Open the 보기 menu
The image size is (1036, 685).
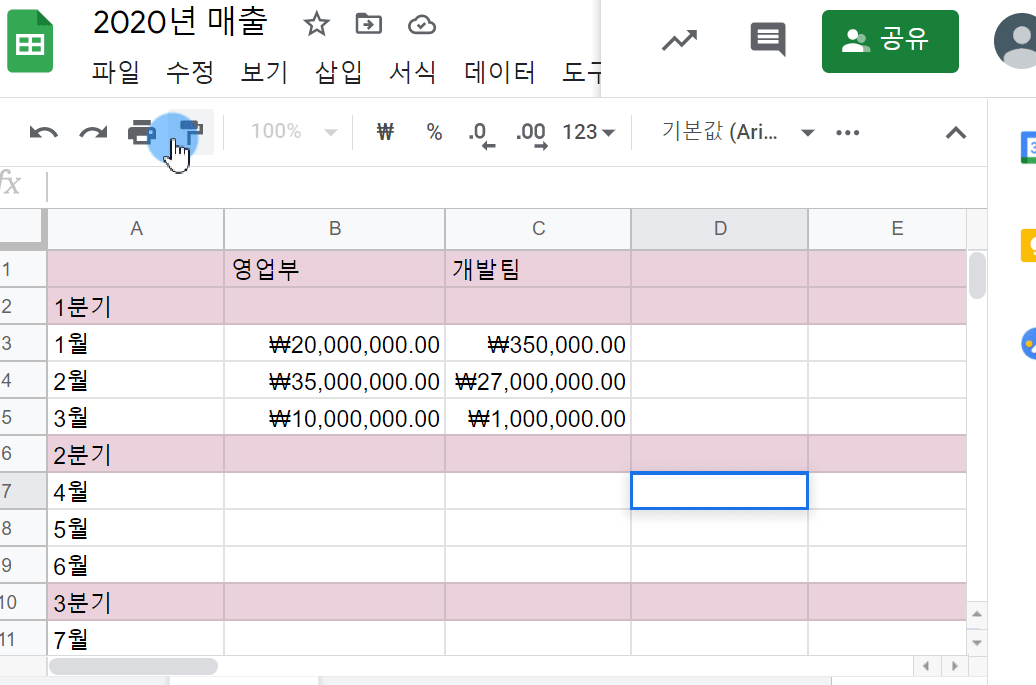click(264, 71)
